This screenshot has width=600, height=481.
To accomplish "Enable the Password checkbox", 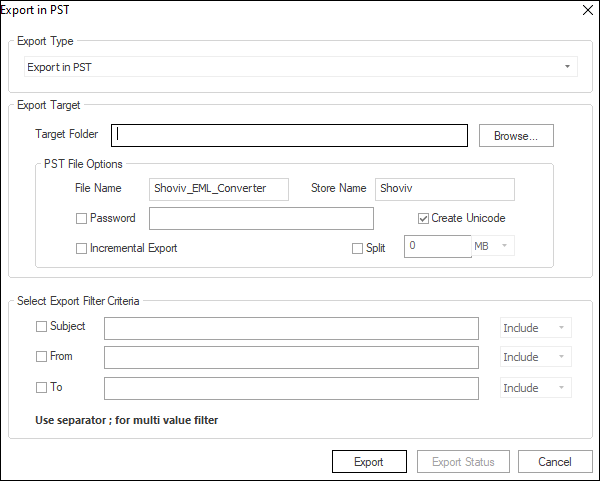I will (81, 218).
